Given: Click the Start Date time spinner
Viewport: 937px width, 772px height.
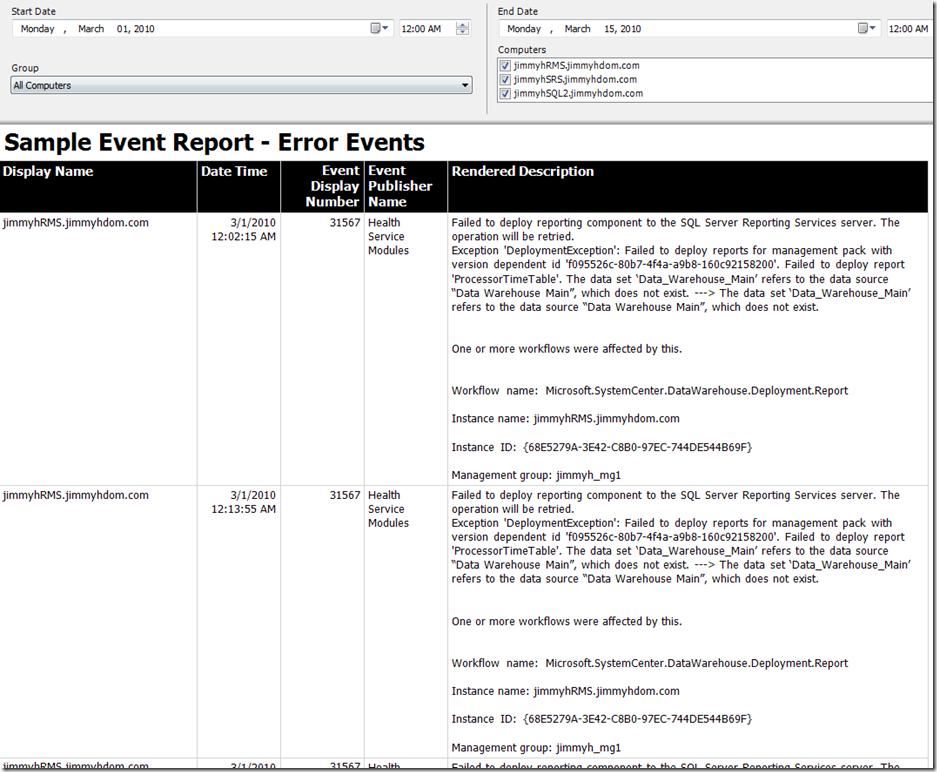Looking at the screenshot, I should pyautogui.click(x=463, y=29).
